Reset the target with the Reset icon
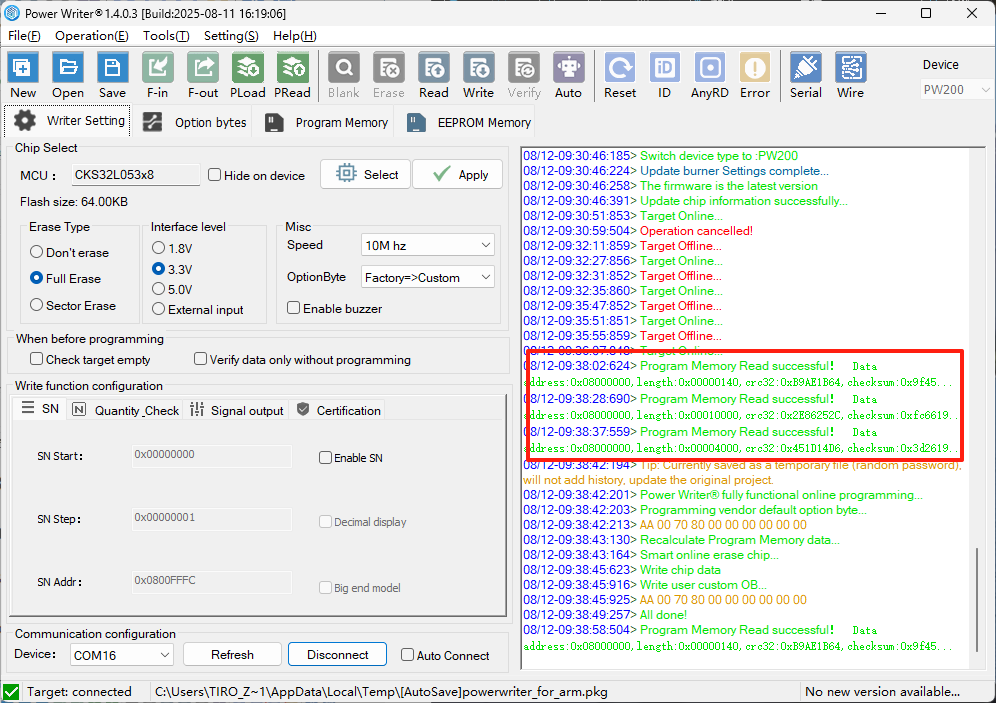The width and height of the screenshot is (996, 703). pyautogui.click(x=620, y=75)
